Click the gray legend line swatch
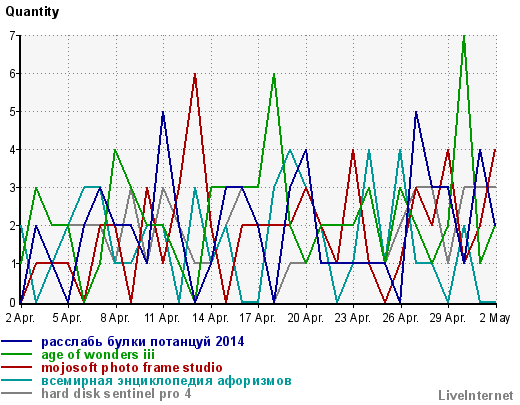This screenshot has width=520, height=405. click(17, 393)
